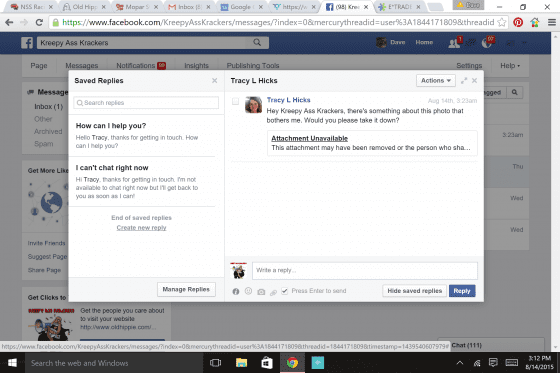Open Action Center notifications icon

pos(493,363)
